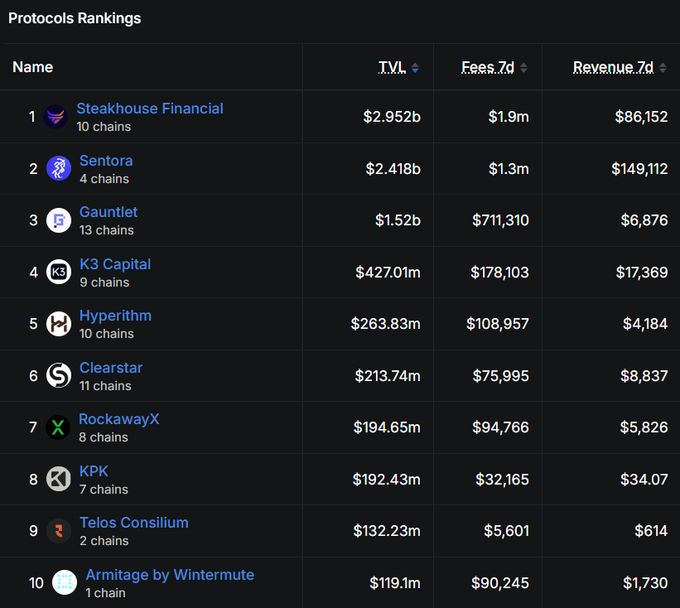The width and height of the screenshot is (680, 608).
Task: Click the $178,103 fees cell
Action: click(x=500, y=272)
